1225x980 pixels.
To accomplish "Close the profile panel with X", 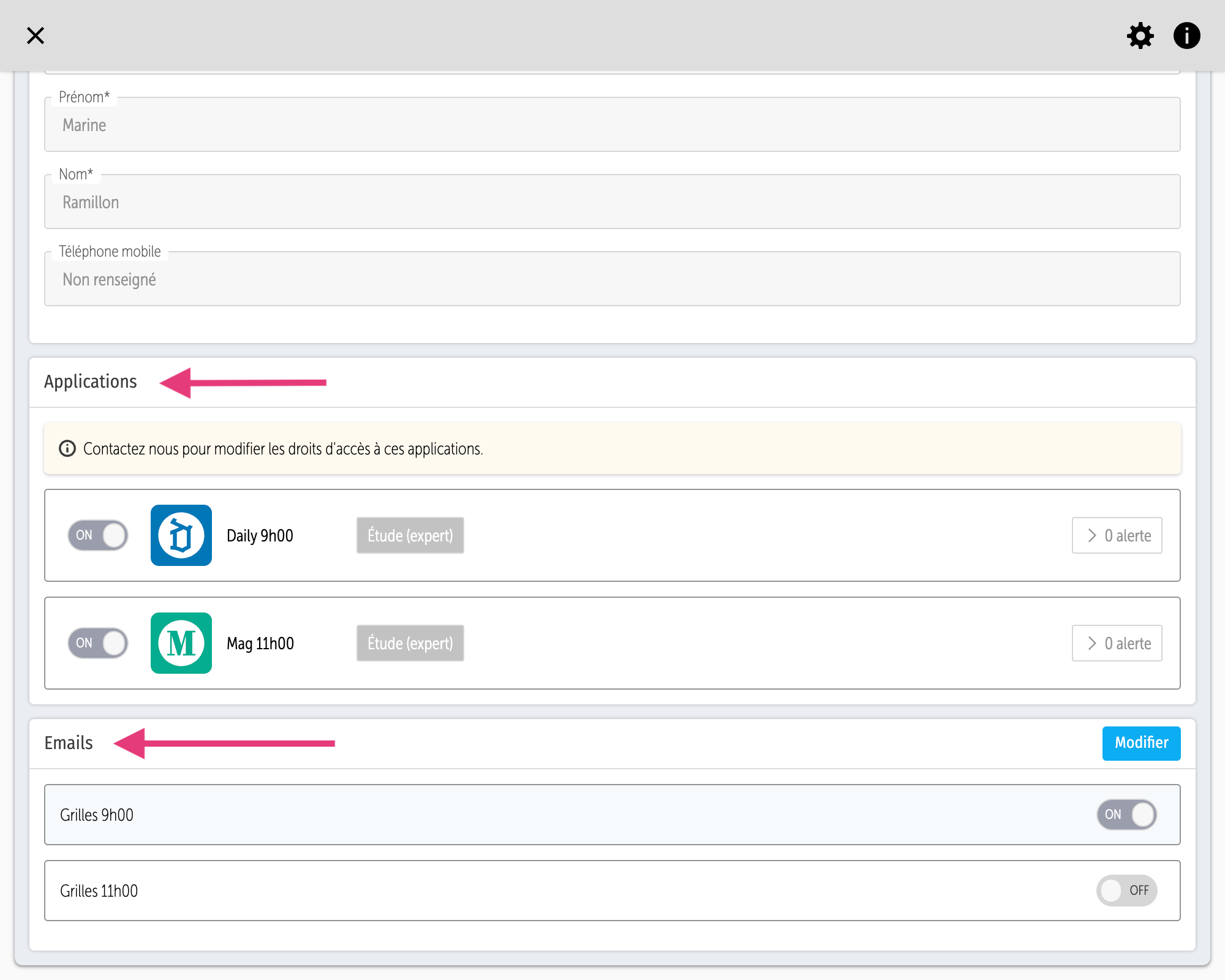I will coord(36,36).
